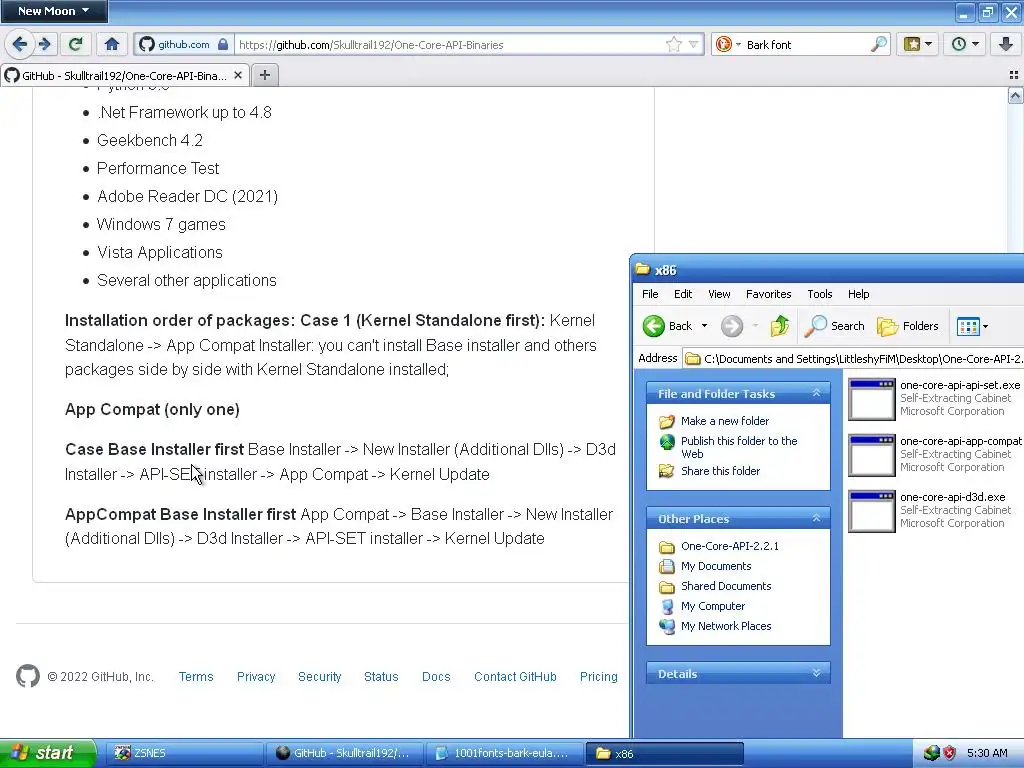Open the browser home page
This screenshot has height=768, width=1024.
click(112, 44)
